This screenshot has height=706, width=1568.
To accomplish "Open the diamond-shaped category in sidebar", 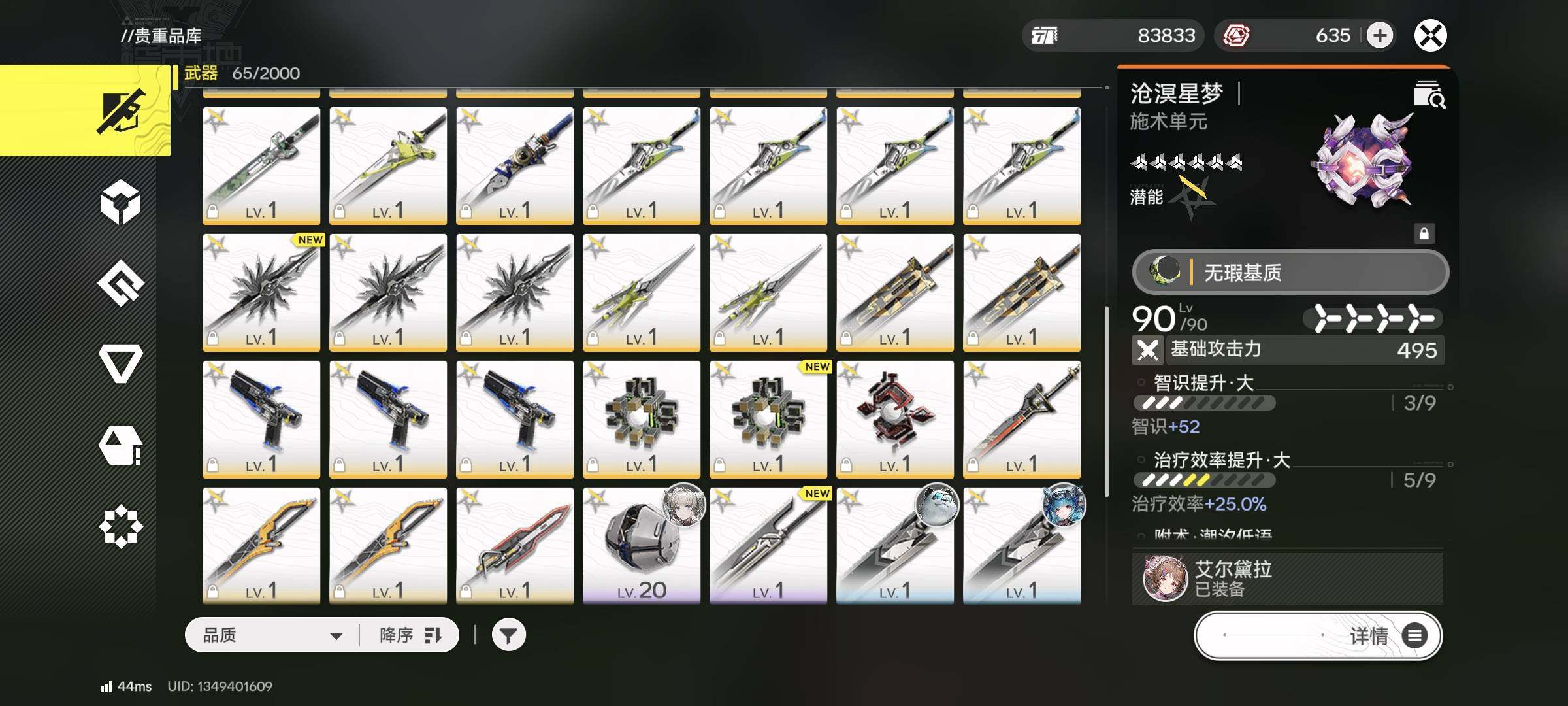I will tap(121, 283).
